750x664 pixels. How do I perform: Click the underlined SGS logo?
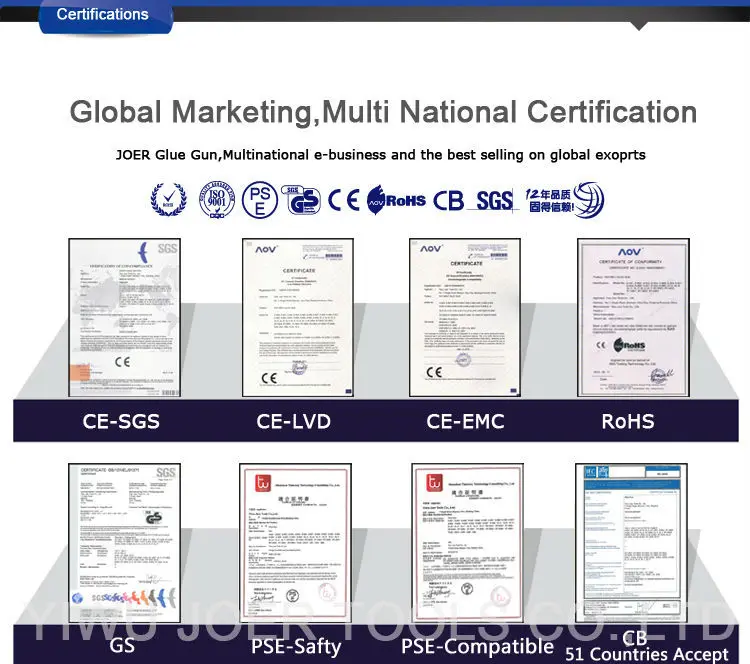pyautogui.click(x=494, y=200)
